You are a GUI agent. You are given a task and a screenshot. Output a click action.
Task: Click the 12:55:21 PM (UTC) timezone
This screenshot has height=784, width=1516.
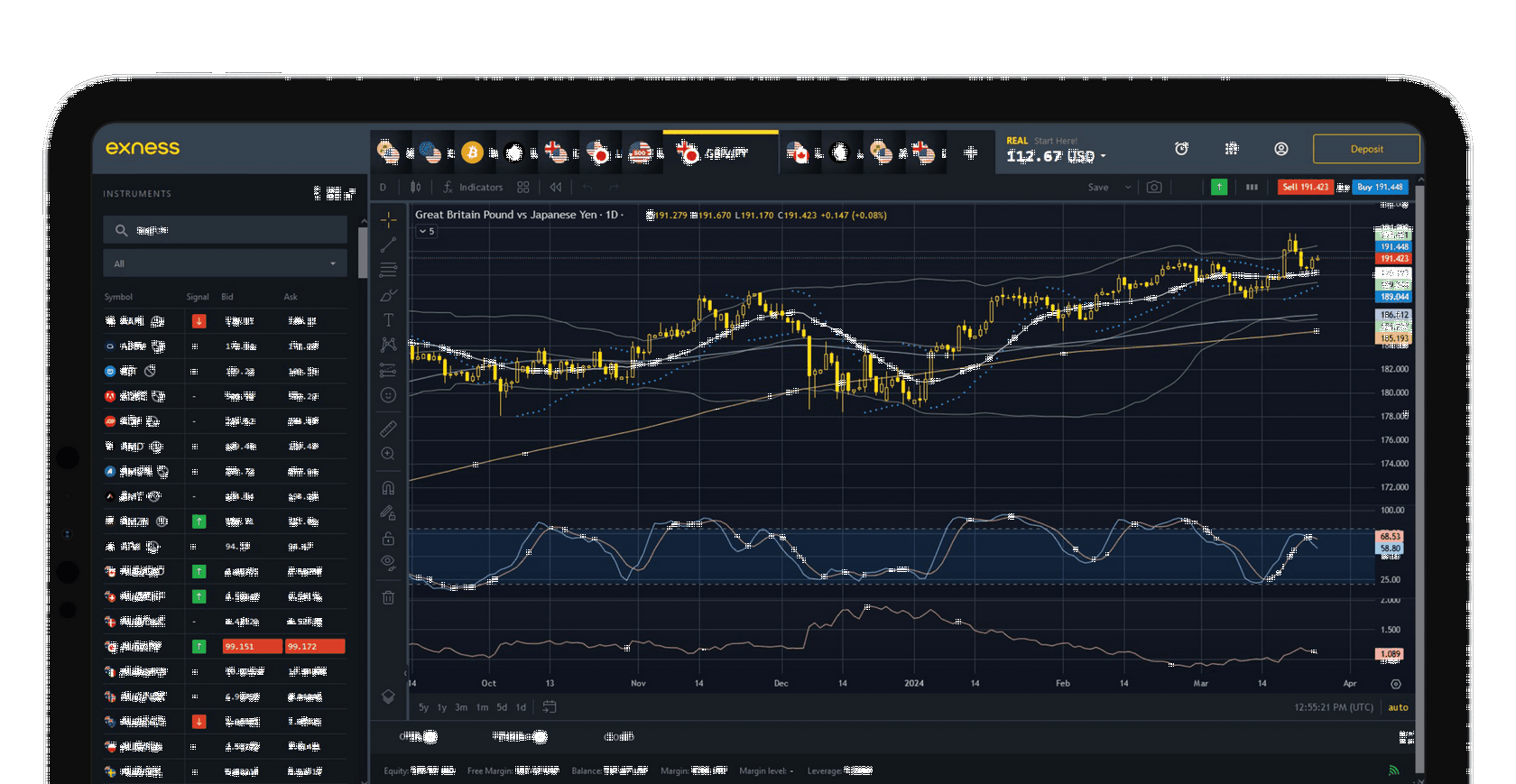coord(1334,707)
